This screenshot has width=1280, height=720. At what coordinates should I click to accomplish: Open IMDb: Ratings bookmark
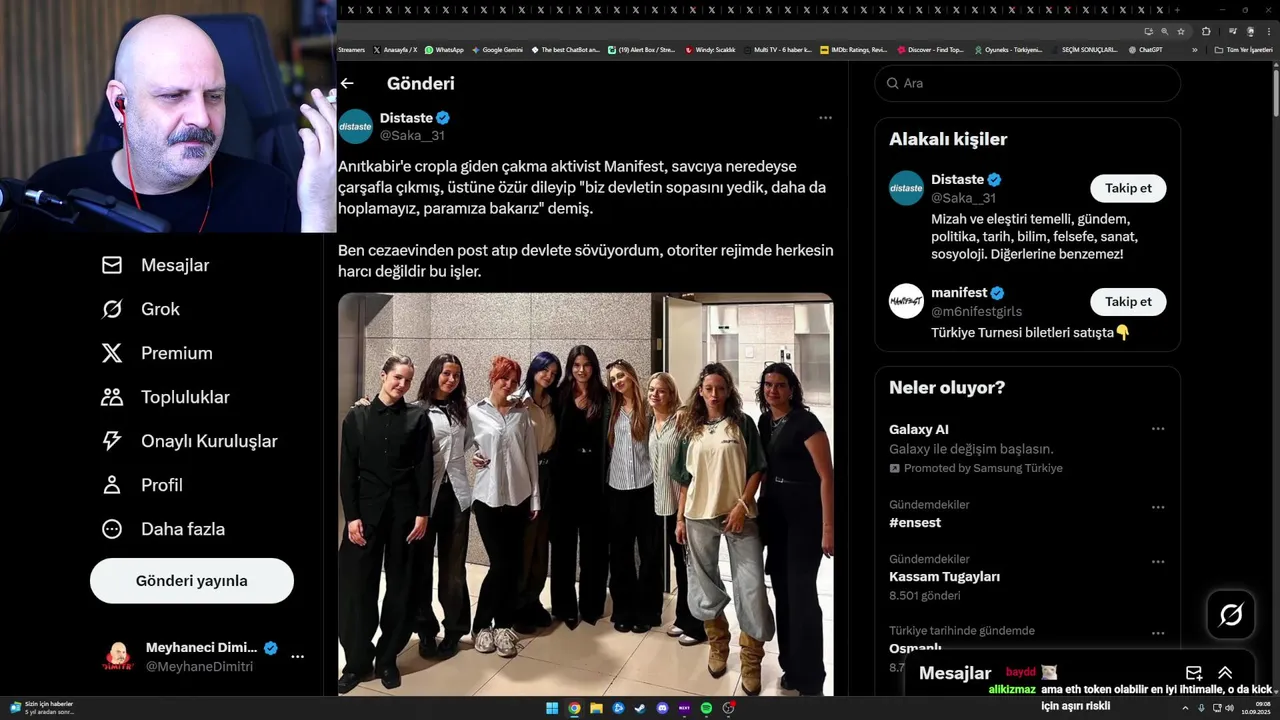pos(853,49)
